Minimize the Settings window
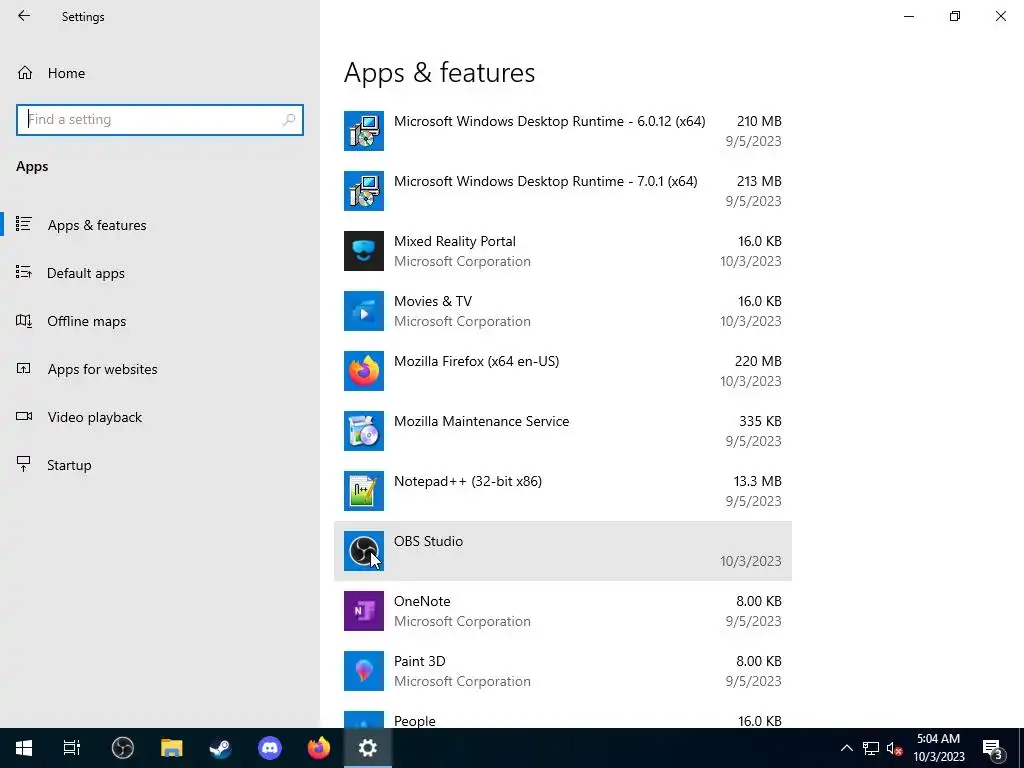Image resolution: width=1024 pixels, height=768 pixels. 909,16
